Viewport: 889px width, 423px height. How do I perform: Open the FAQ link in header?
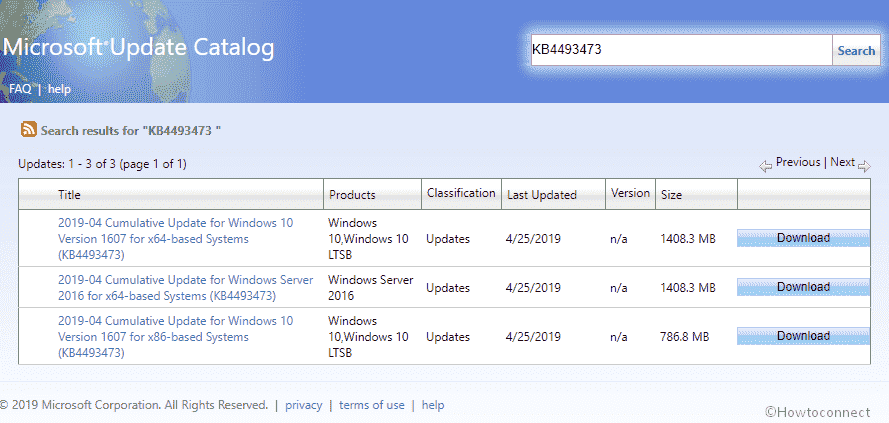(20, 89)
